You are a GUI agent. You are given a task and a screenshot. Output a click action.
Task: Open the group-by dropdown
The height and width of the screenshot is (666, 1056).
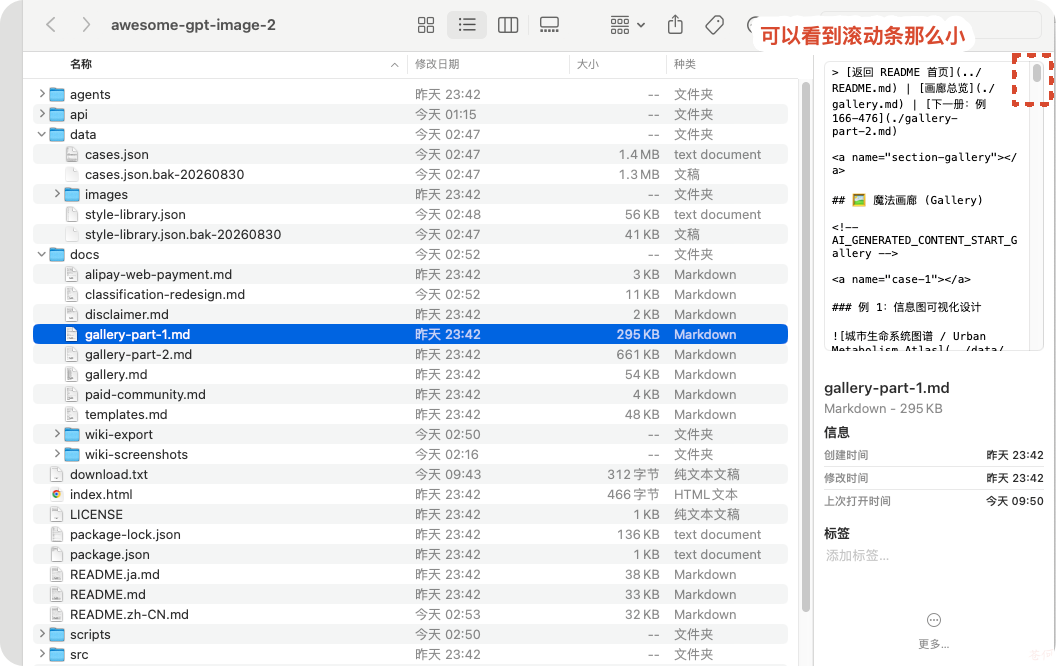[628, 26]
